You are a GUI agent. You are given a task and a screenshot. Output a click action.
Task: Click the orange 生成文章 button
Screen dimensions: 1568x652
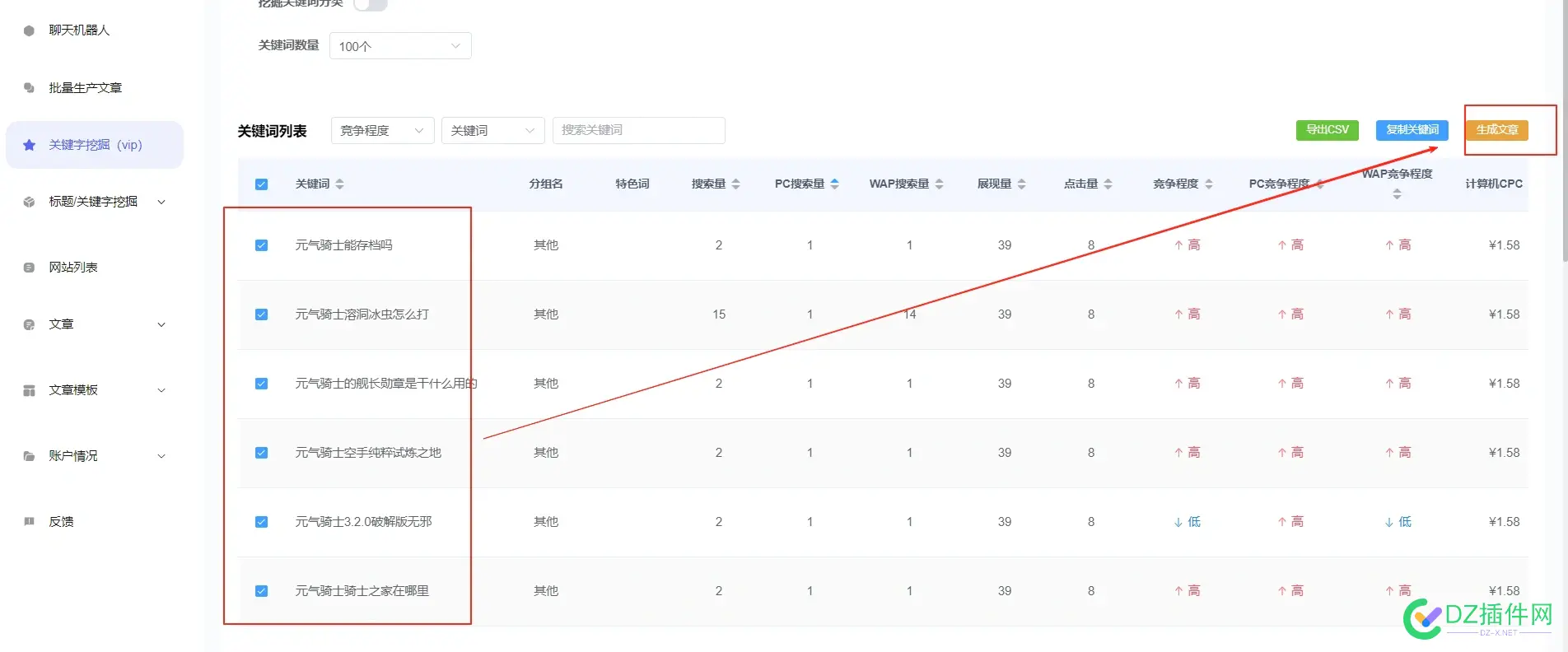click(1496, 130)
